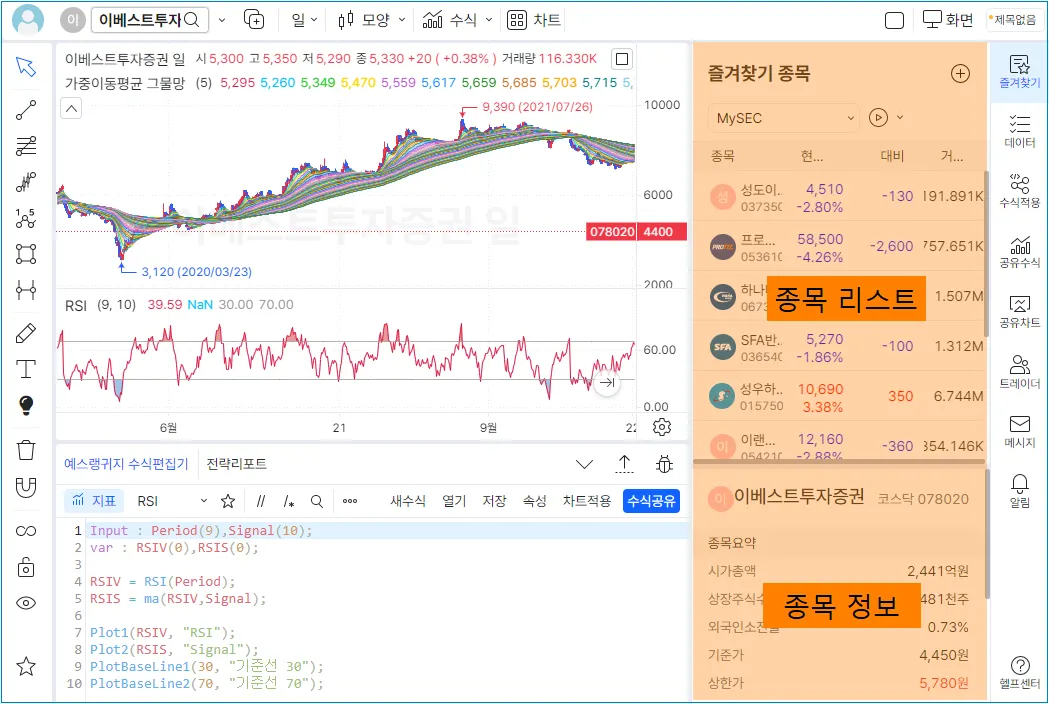Click 열기 open button
The width and height of the screenshot is (1049, 704).
(454, 501)
